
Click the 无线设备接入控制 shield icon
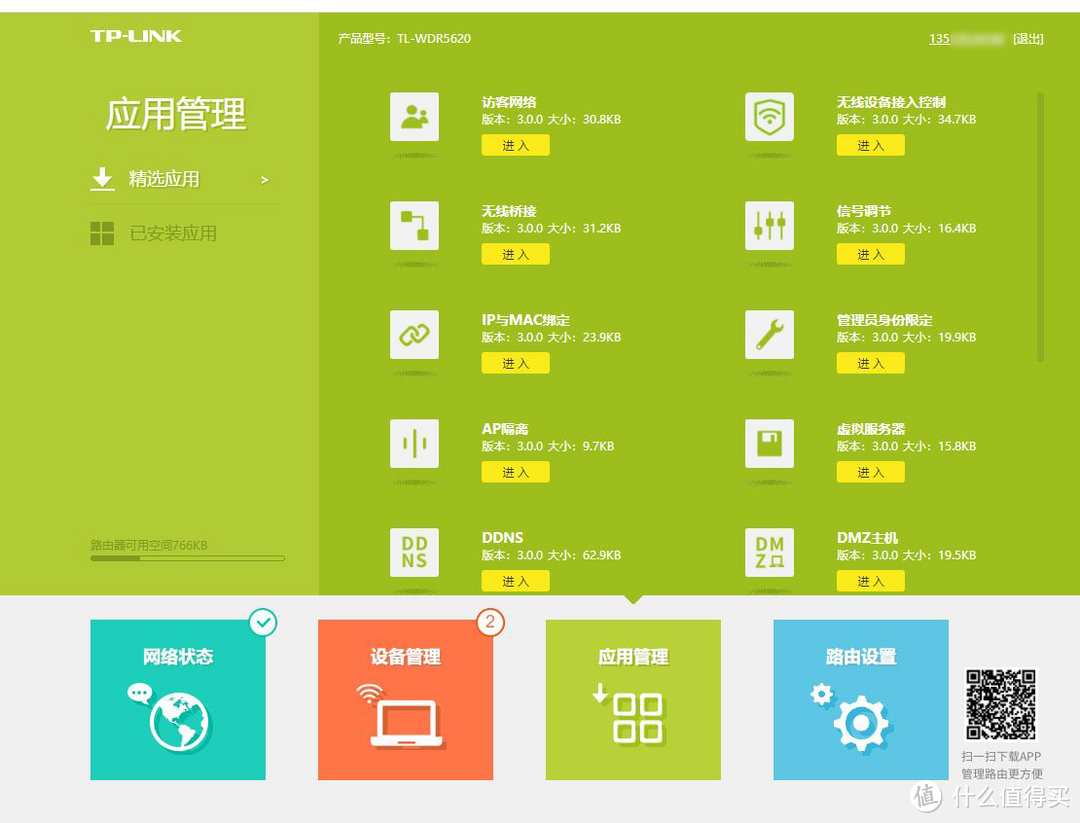point(769,116)
